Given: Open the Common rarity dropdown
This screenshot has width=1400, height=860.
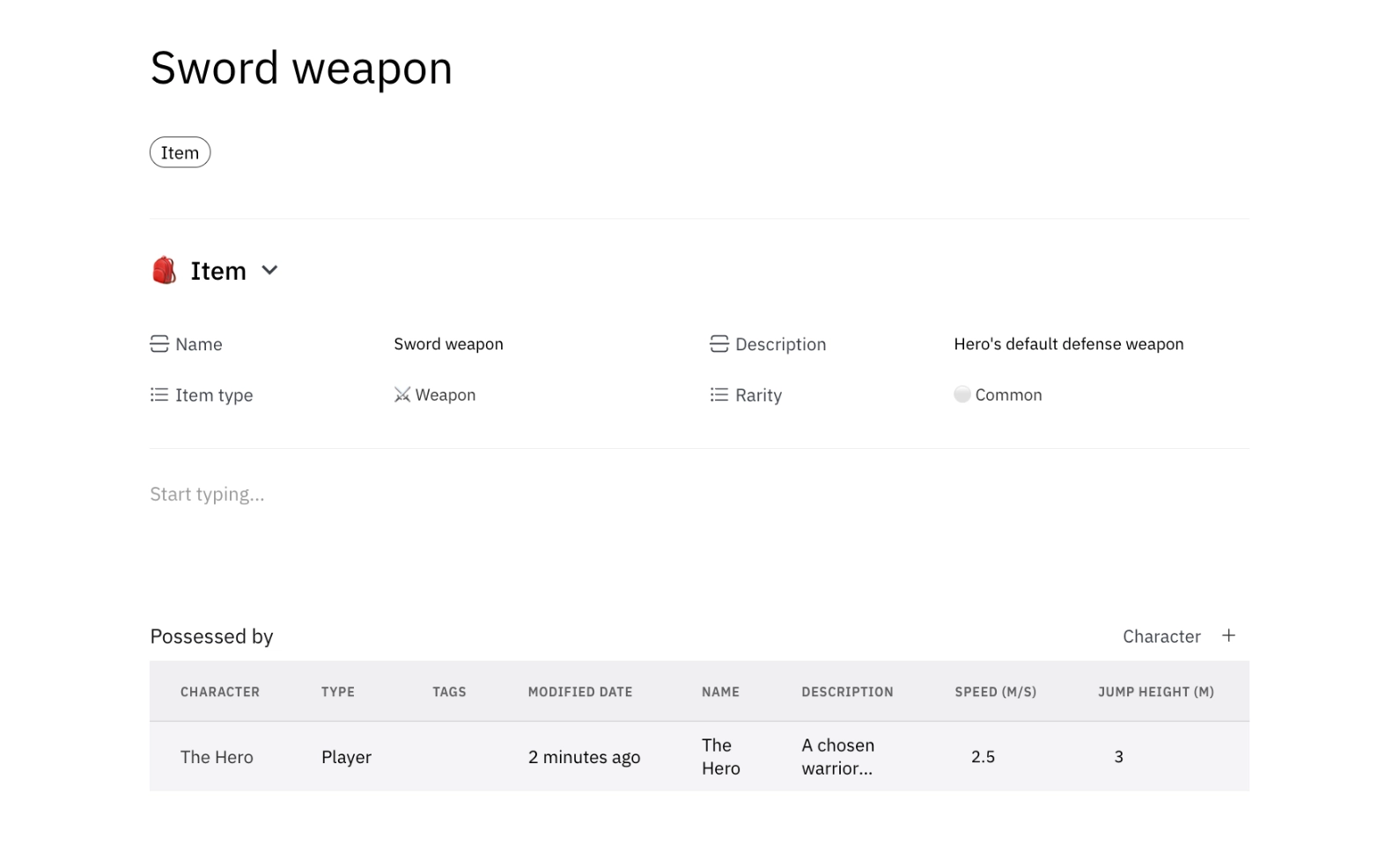Looking at the screenshot, I should point(1008,395).
